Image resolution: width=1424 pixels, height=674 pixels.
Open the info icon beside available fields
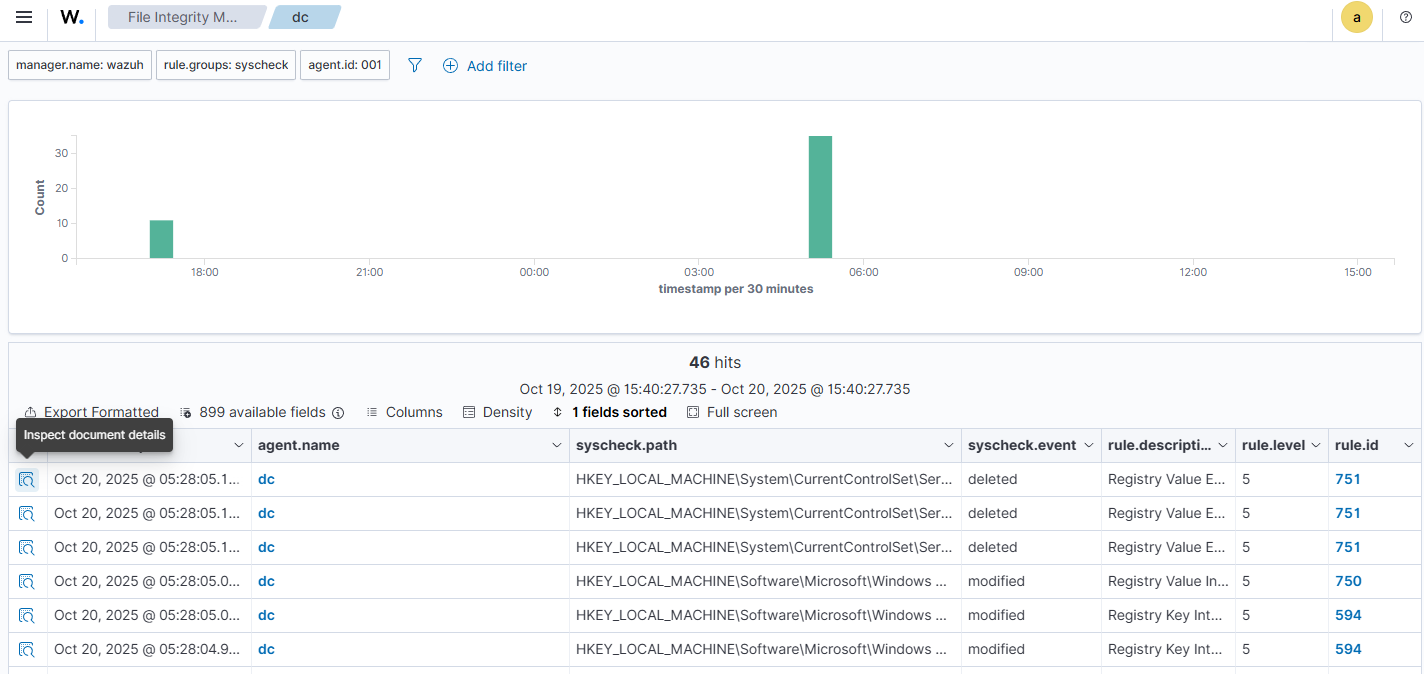338,413
